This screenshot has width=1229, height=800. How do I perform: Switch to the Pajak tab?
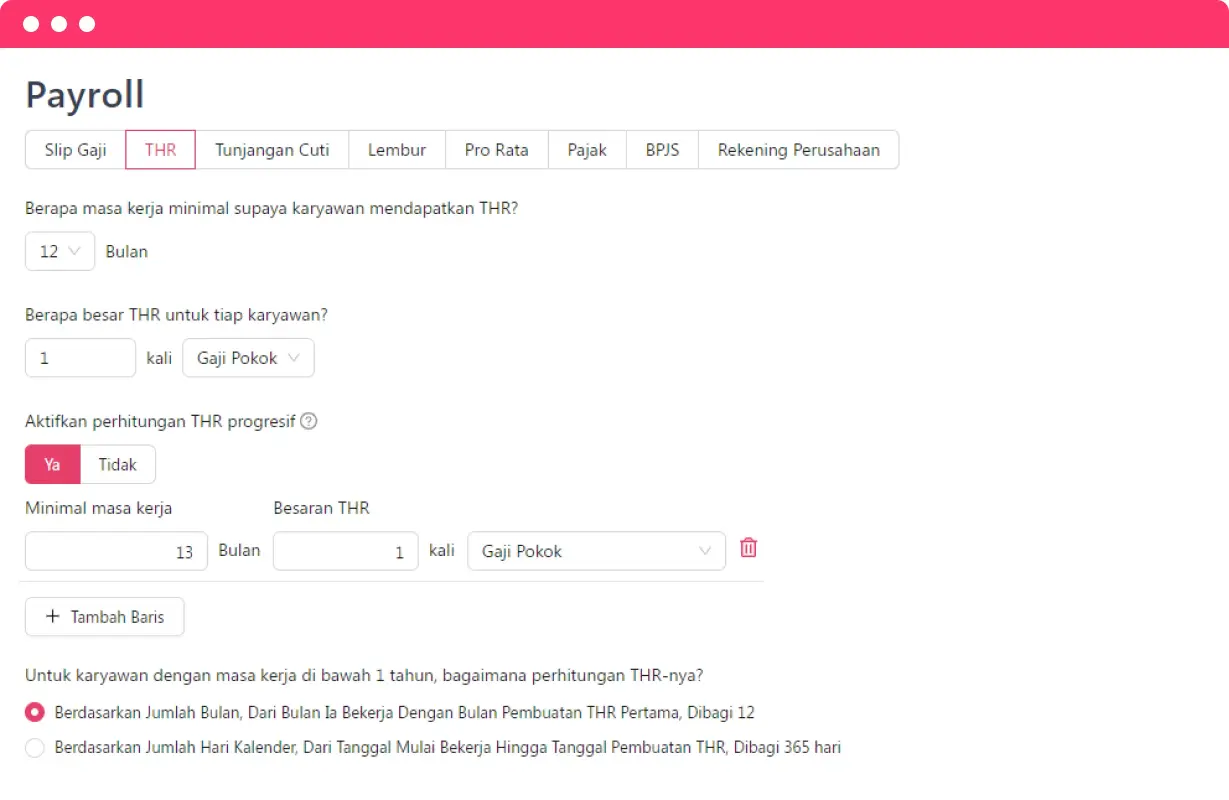coord(587,150)
